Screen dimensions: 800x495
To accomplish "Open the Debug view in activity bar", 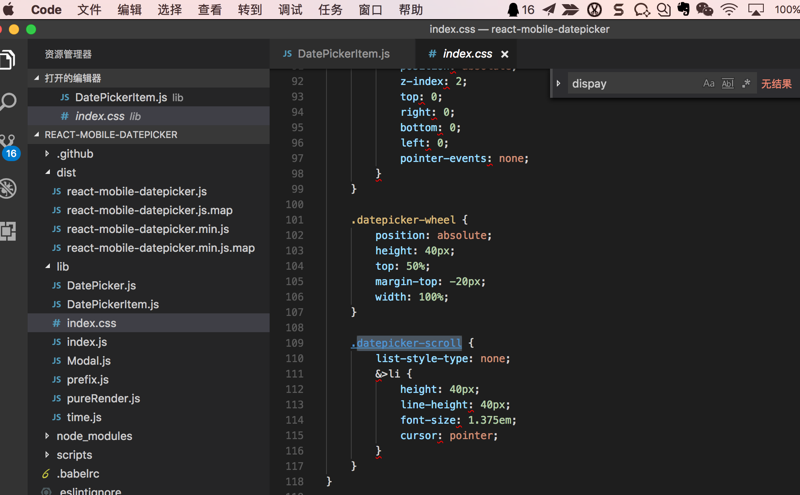I will tap(8, 189).
